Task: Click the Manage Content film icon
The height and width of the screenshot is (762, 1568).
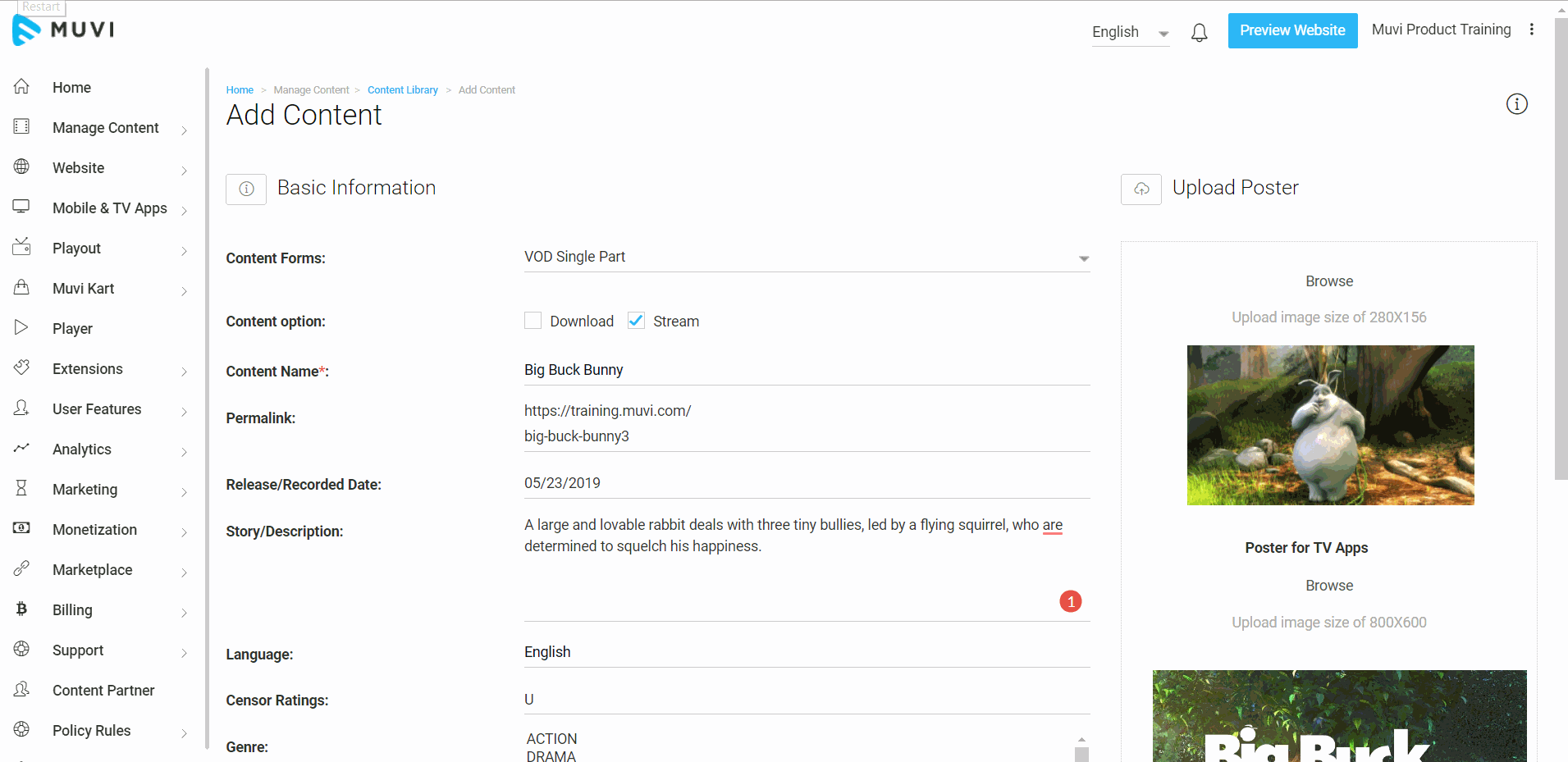Action: point(21,126)
